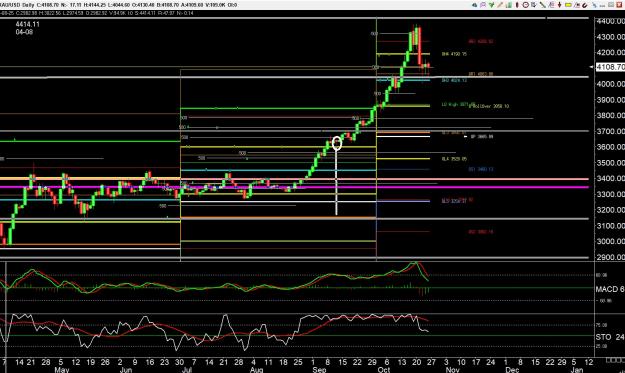Screen dimensions: 625x373
Task: Click the 04-08 date label under 4414.11
Action: click(x=24, y=32)
